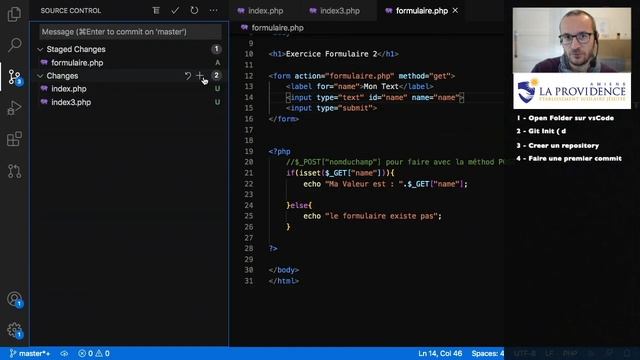Click the h1 text 'Exercice Formulaire 2'
The image size is (640, 360).
(x=331, y=54)
